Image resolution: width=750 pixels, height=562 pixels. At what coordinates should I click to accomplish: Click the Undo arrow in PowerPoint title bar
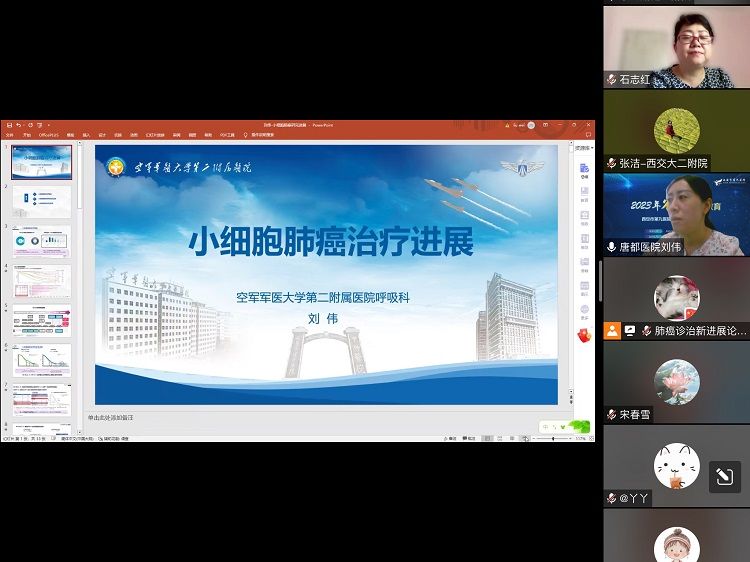[x=19, y=125]
